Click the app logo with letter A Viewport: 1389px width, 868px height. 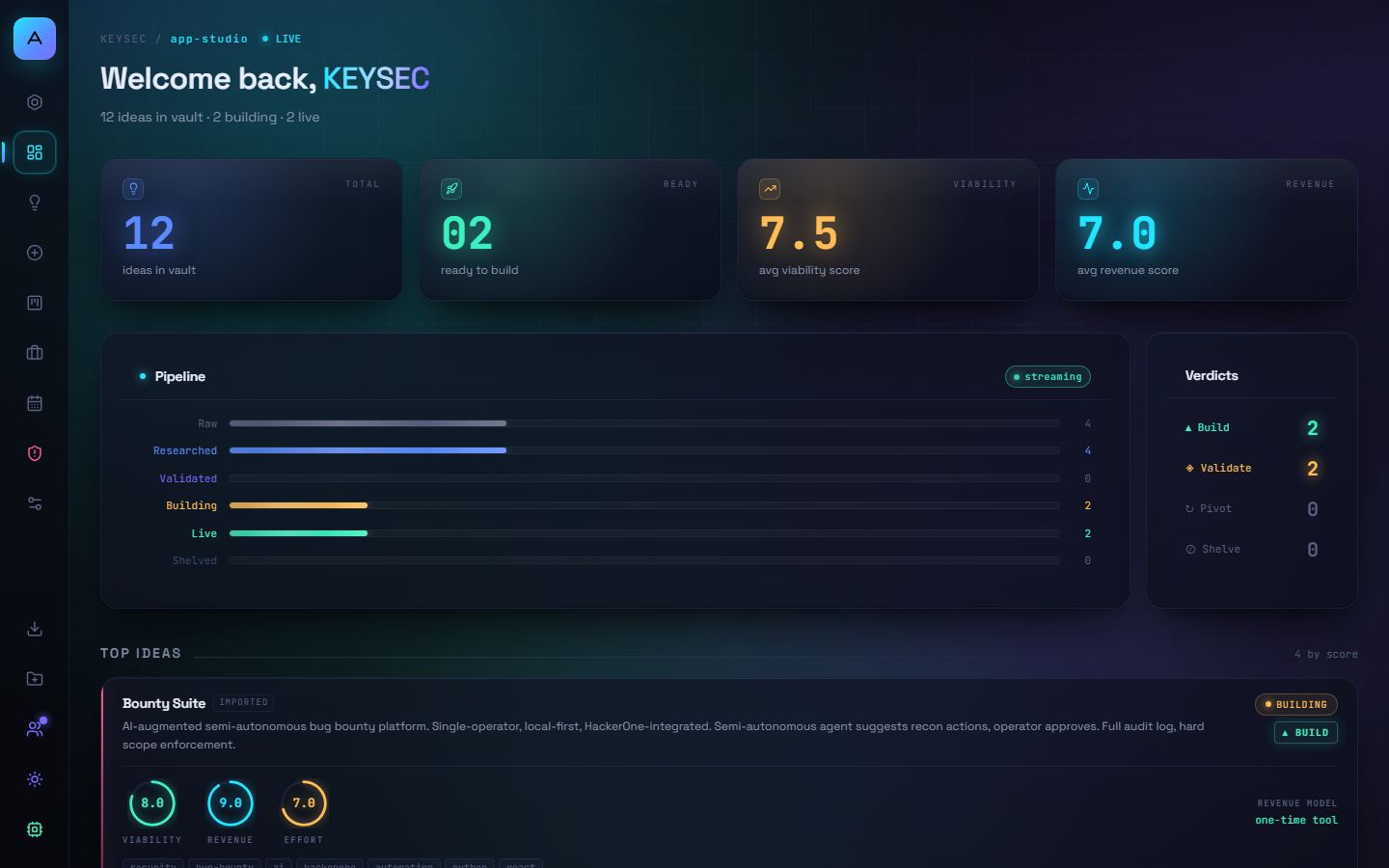pos(35,39)
